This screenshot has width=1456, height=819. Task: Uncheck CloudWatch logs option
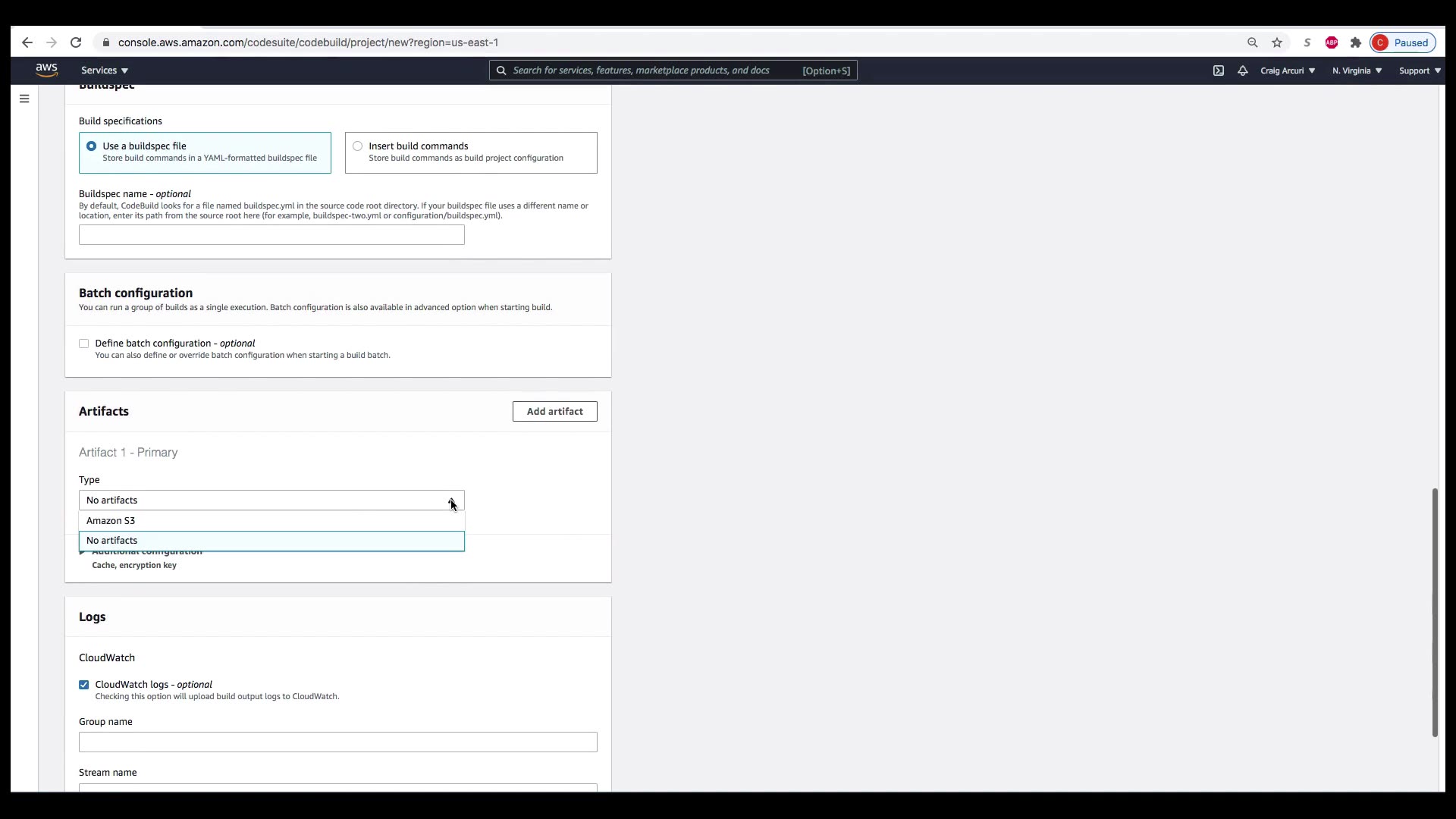point(84,685)
